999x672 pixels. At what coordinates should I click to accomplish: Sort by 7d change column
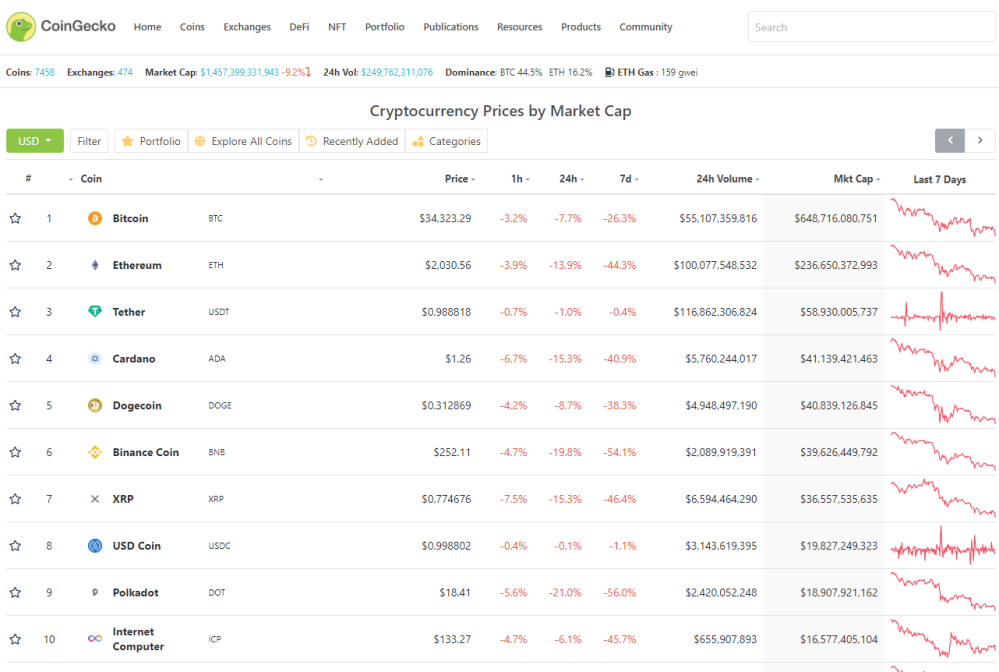point(629,179)
